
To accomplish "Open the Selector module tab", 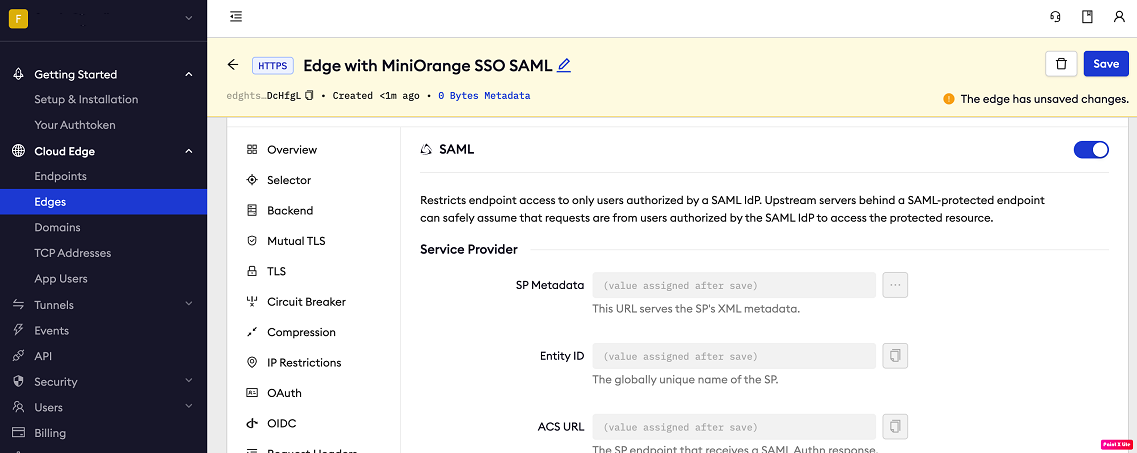I will (279, 180).
